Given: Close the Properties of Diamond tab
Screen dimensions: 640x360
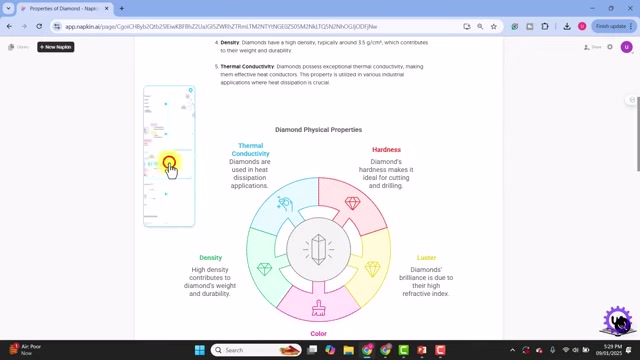Looking at the screenshot, I should tap(107, 8).
